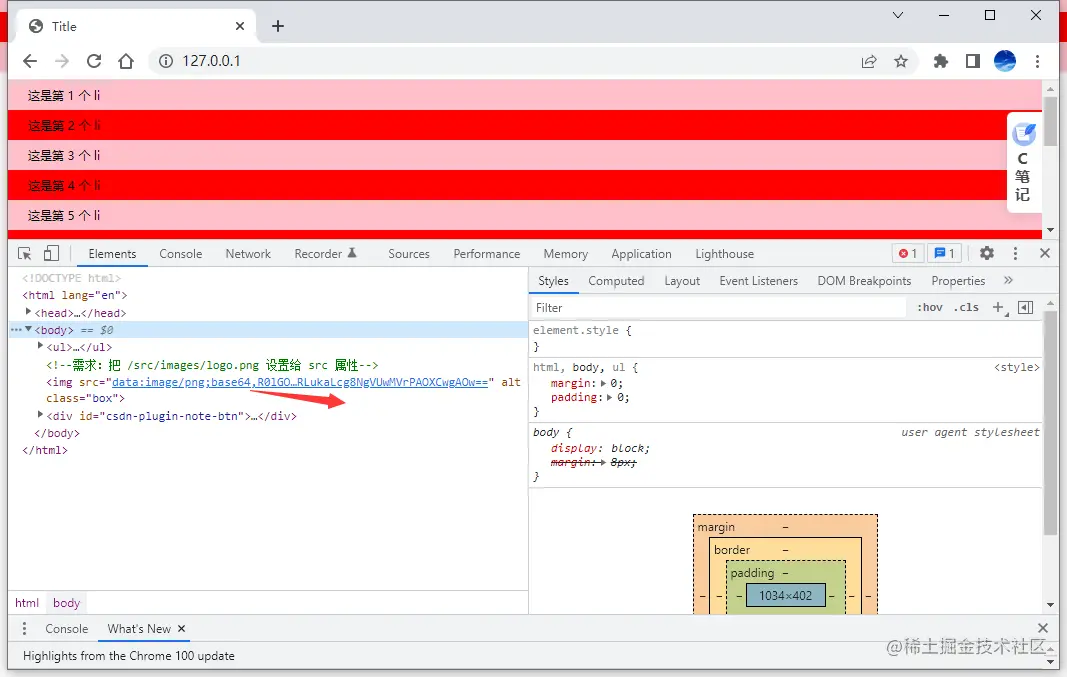Open the tab search chevron
The height and width of the screenshot is (677, 1067).
tap(898, 15)
